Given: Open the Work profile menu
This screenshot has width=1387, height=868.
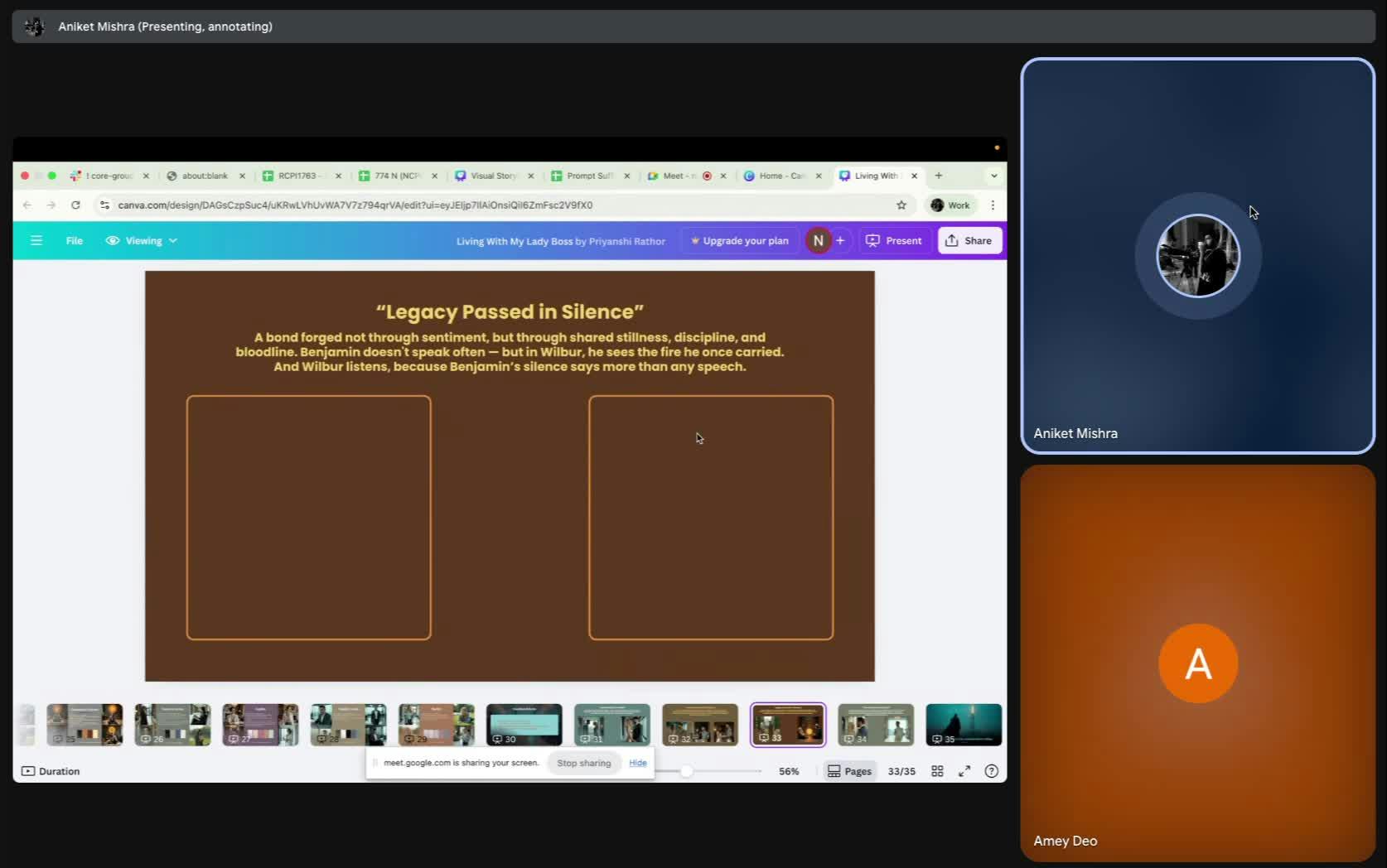Looking at the screenshot, I should [x=950, y=205].
